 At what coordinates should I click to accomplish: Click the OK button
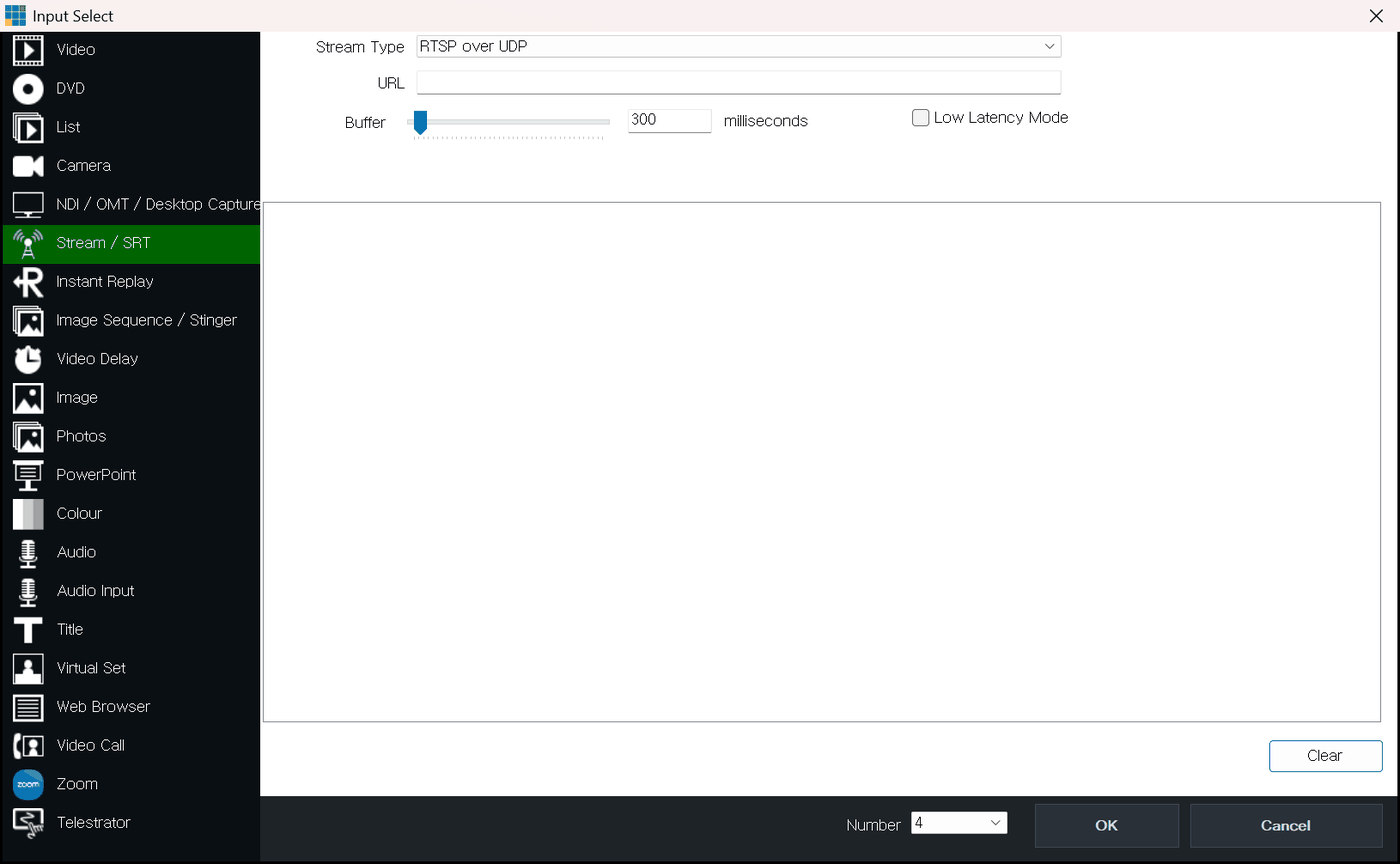[x=1106, y=825]
